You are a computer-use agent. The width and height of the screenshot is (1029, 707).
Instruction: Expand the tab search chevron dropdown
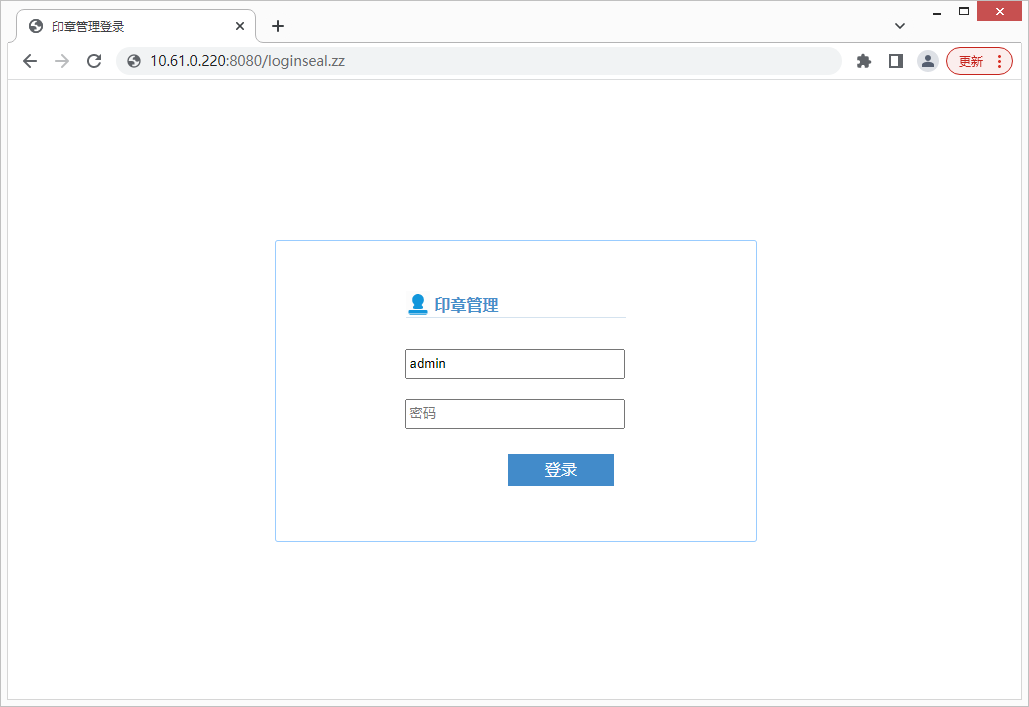[x=900, y=26]
